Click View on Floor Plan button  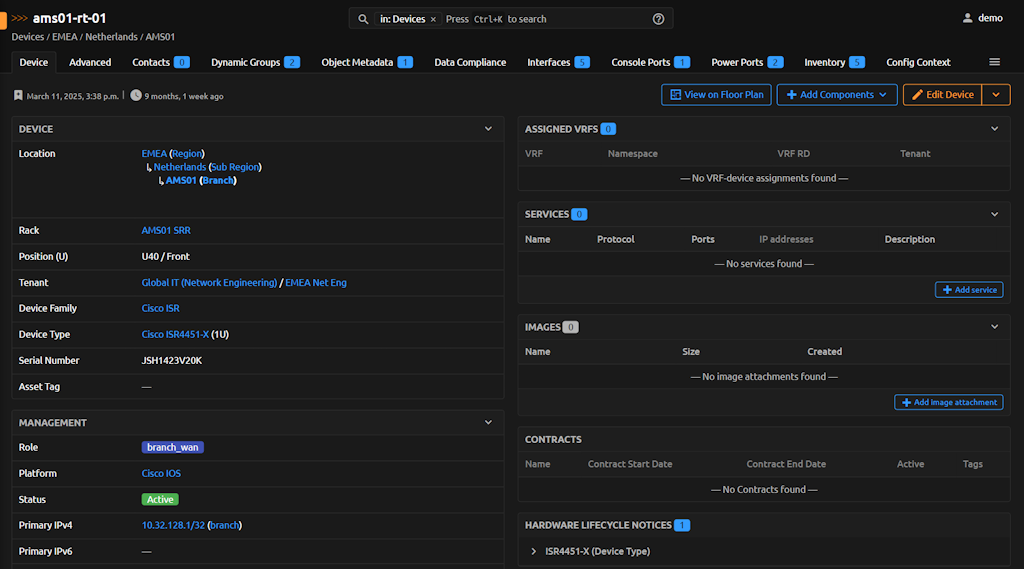click(x=716, y=95)
